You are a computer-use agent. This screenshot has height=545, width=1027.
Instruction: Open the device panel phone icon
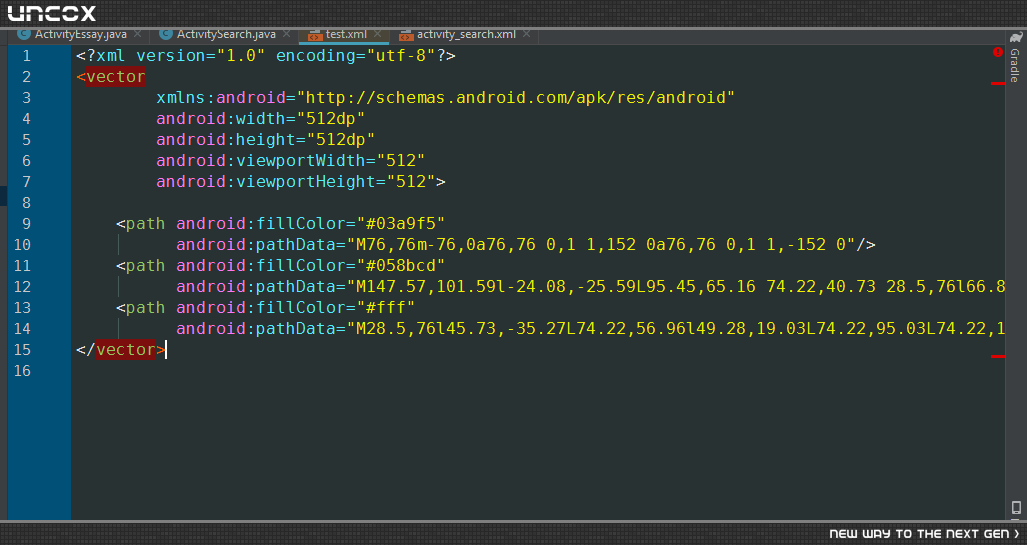pos(1016,508)
